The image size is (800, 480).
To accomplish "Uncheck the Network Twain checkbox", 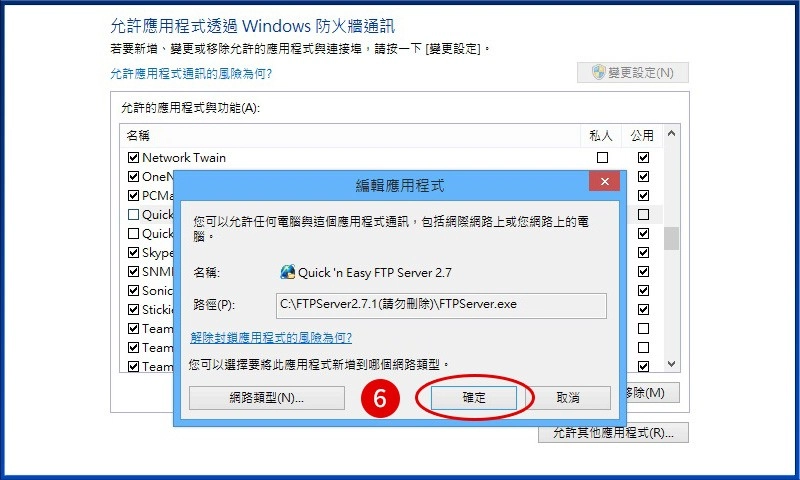I will point(133,158).
